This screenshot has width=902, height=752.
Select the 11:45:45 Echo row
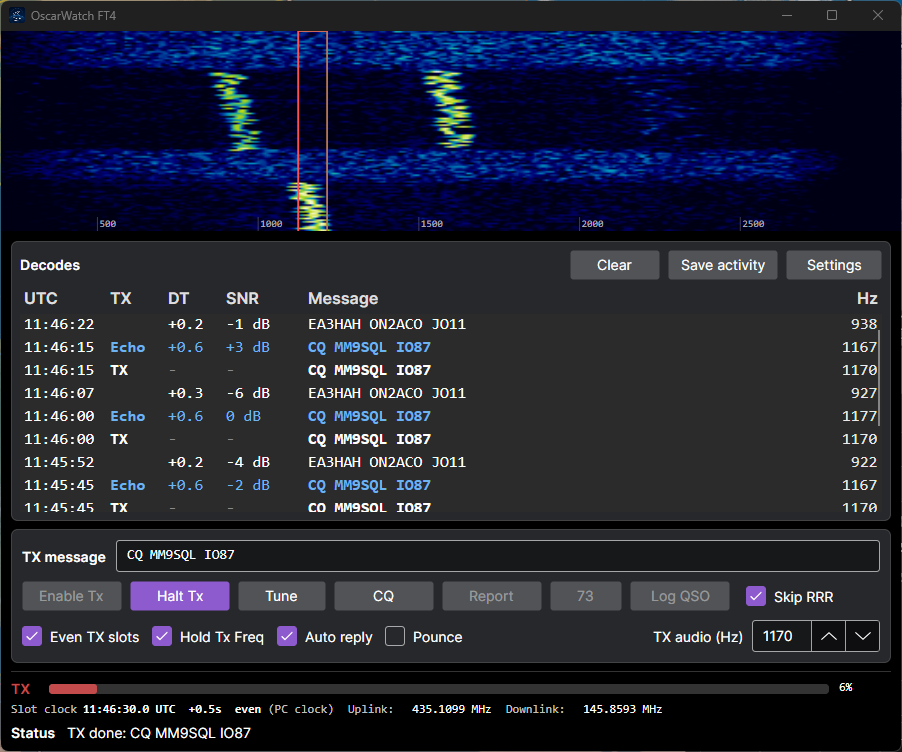click(x=450, y=486)
